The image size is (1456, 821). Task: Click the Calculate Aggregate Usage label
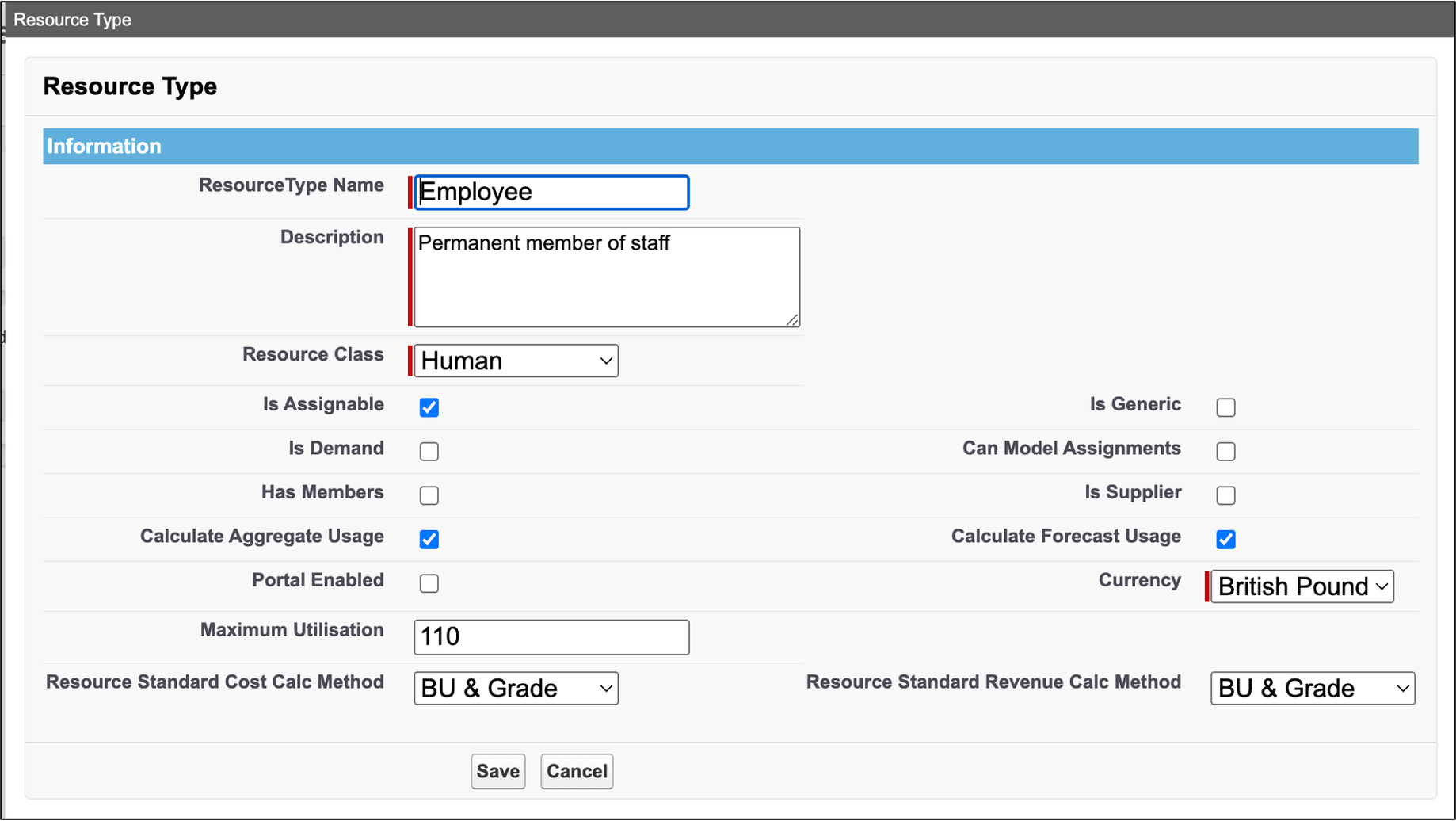pyautogui.click(x=262, y=537)
